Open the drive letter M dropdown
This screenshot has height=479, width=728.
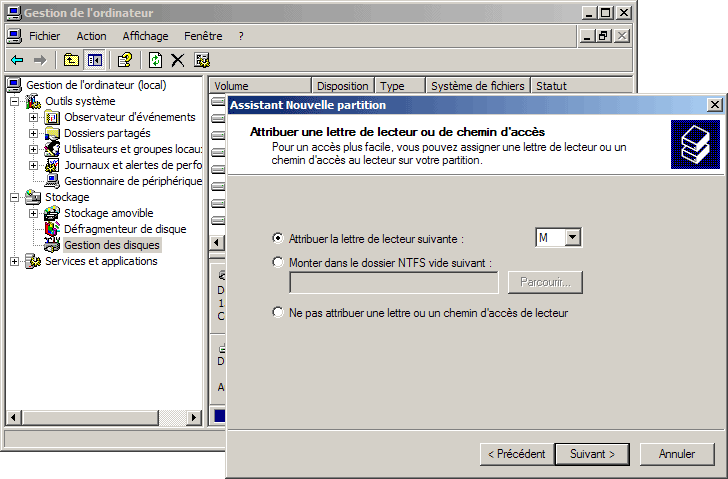(573, 238)
